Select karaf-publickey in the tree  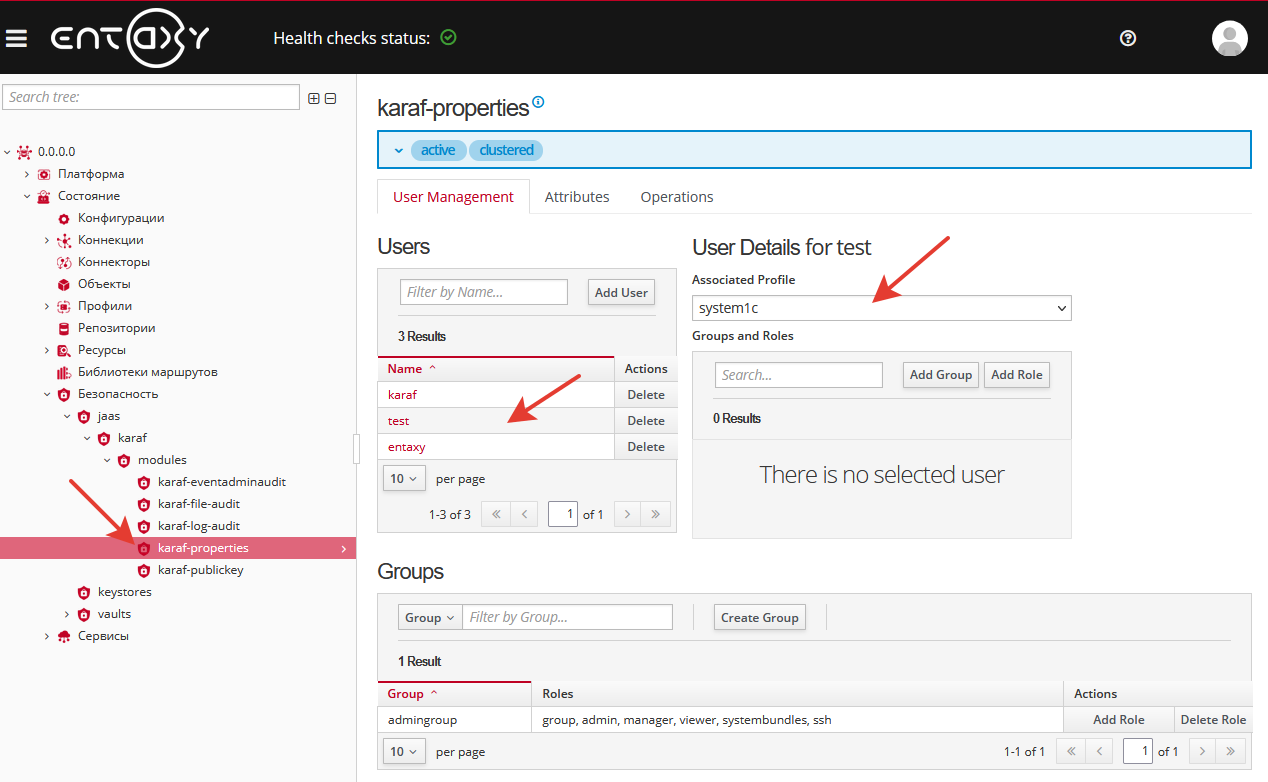click(x=200, y=570)
